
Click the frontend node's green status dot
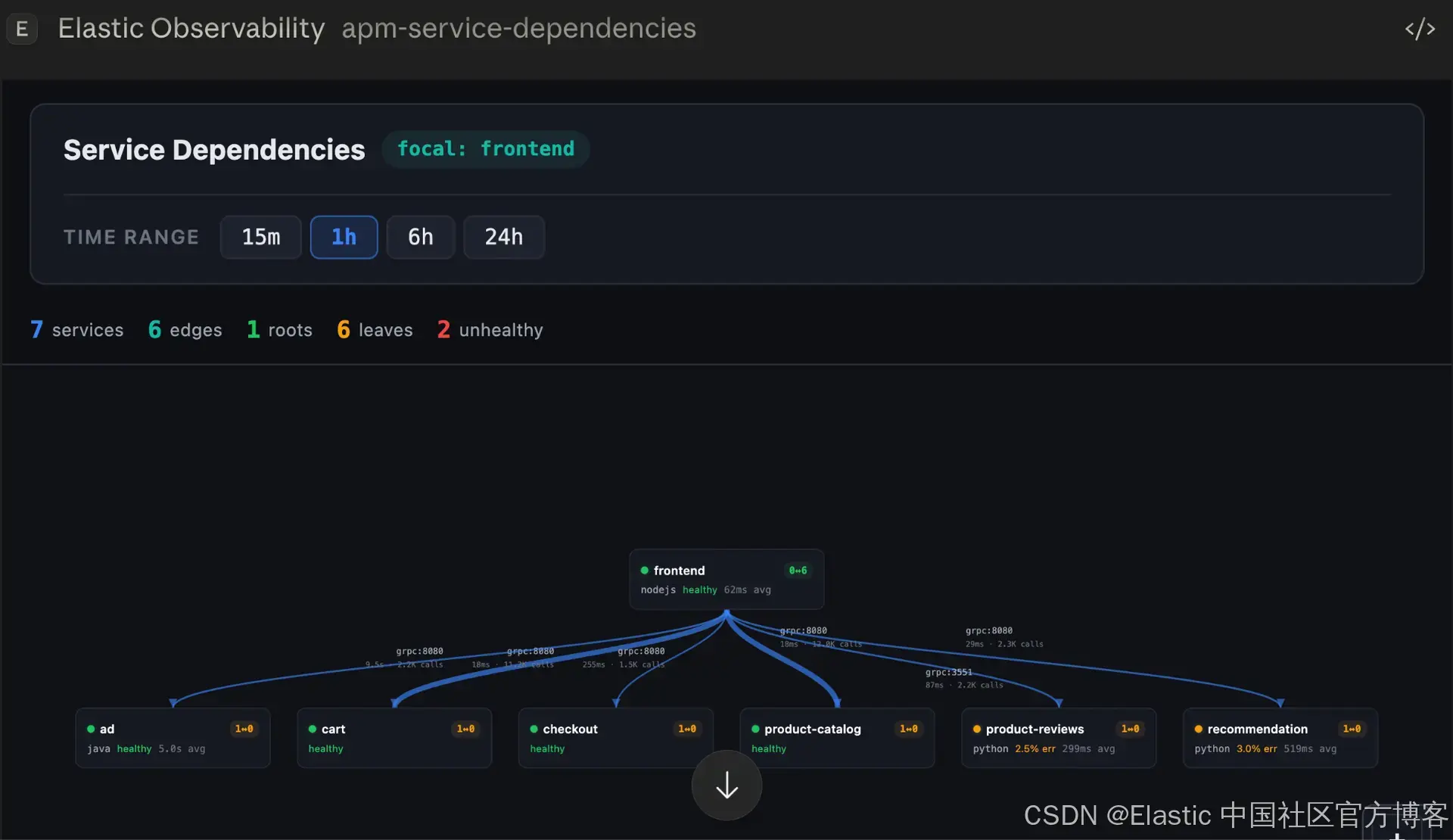point(645,571)
